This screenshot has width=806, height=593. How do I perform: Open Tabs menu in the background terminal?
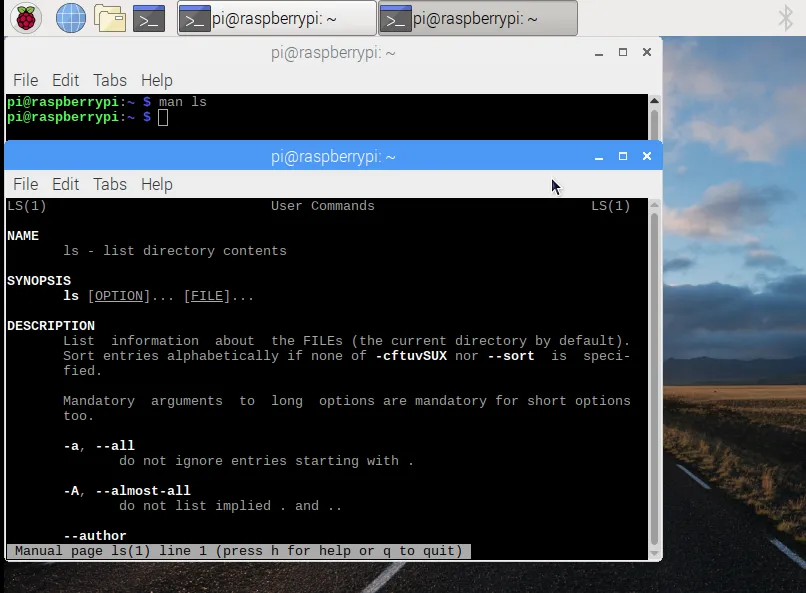tap(110, 80)
